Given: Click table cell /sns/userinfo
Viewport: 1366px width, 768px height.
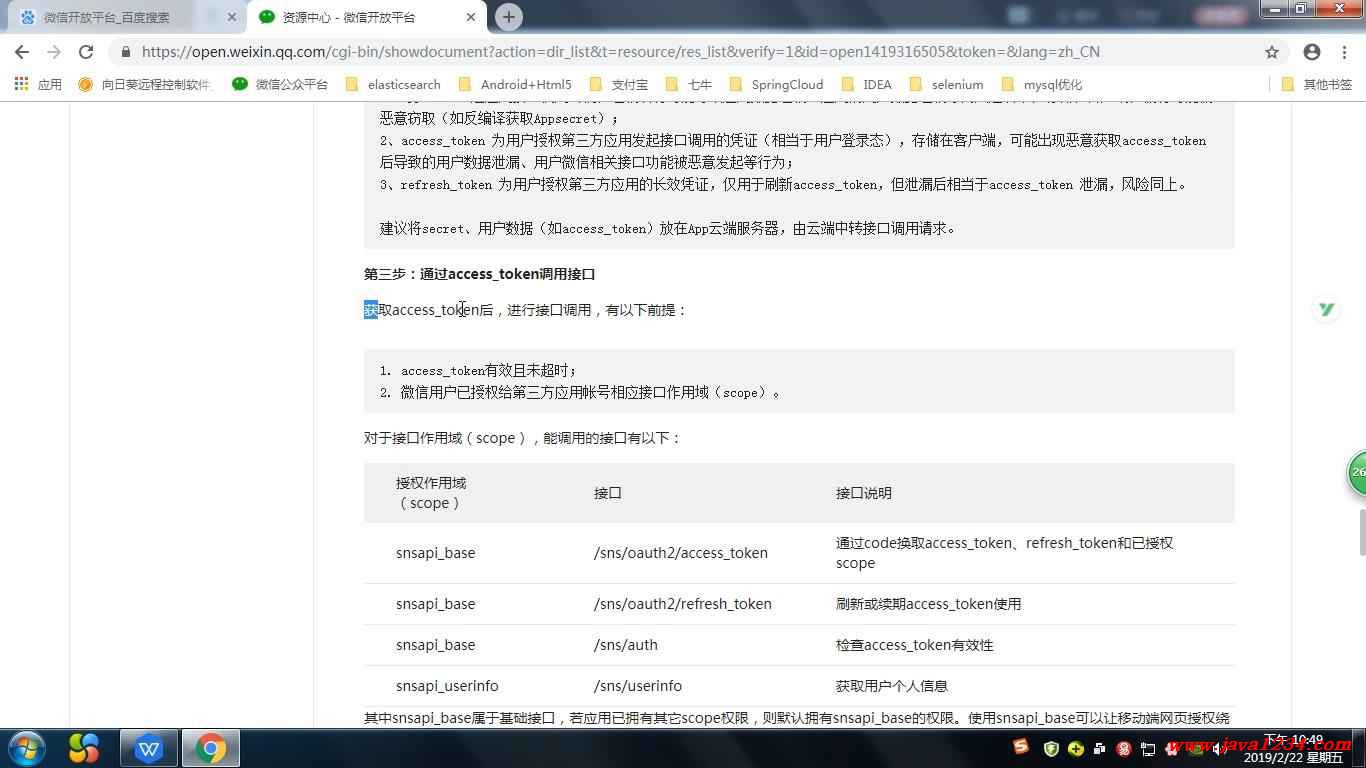Looking at the screenshot, I should pos(637,686).
